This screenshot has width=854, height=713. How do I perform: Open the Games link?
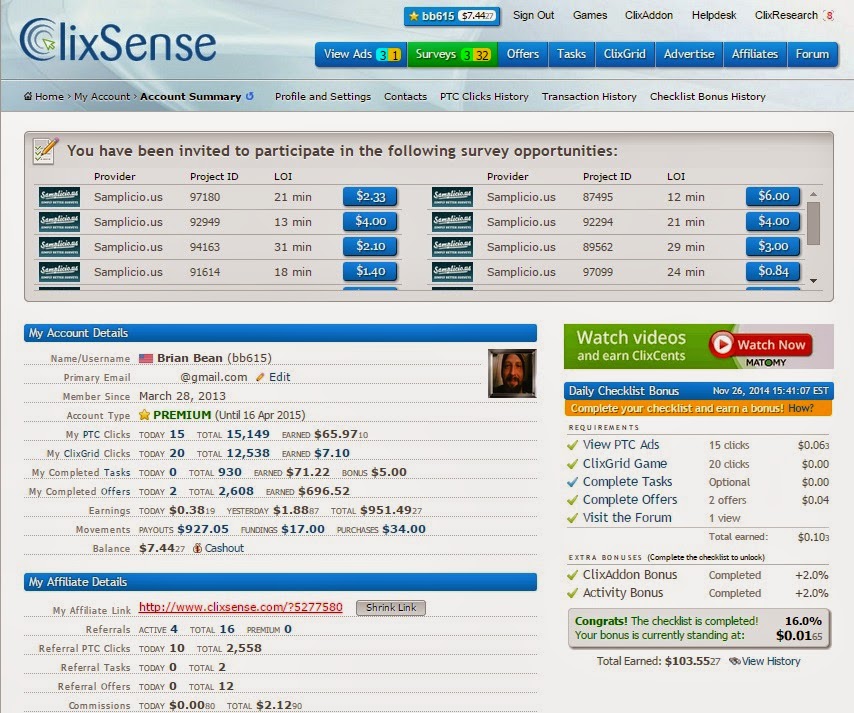[590, 15]
